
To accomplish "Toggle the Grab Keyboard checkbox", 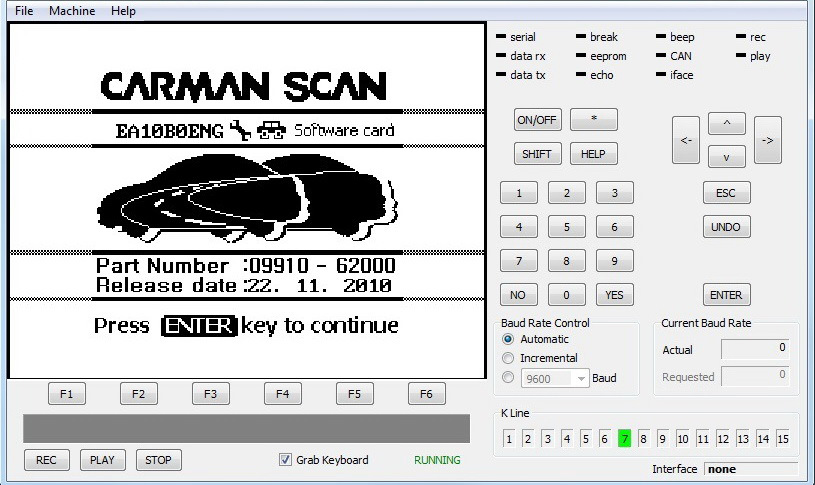I will tap(285, 460).
